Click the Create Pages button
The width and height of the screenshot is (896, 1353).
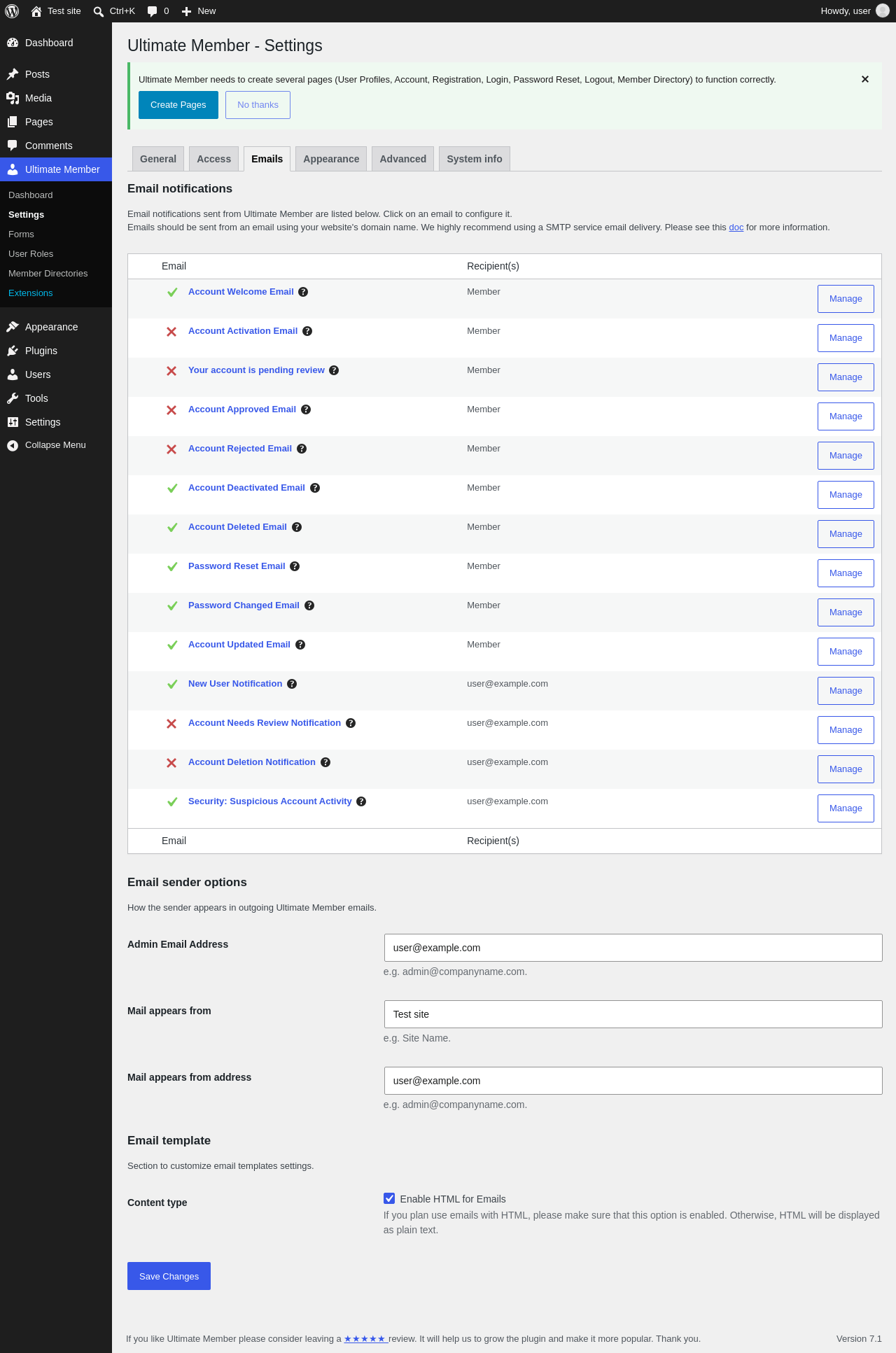178,105
